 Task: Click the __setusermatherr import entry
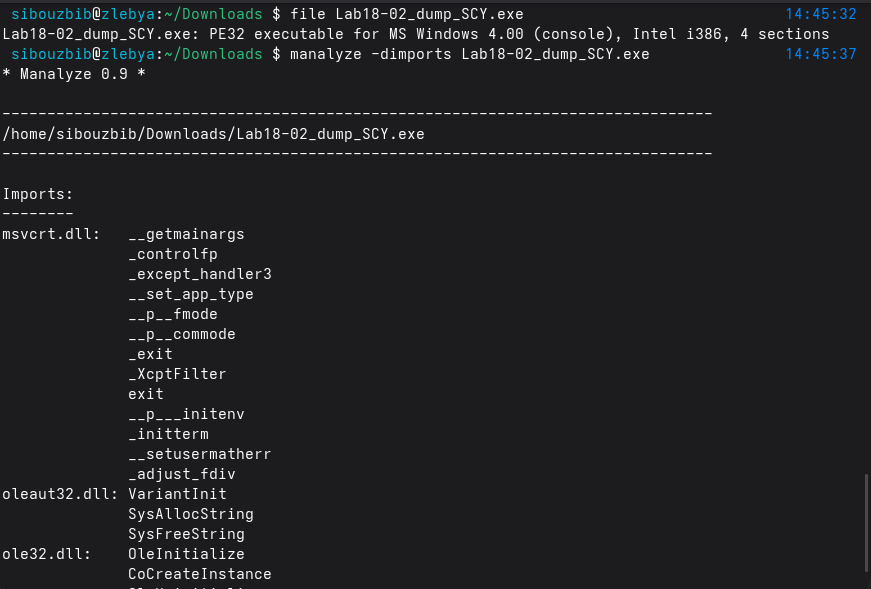coord(199,454)
